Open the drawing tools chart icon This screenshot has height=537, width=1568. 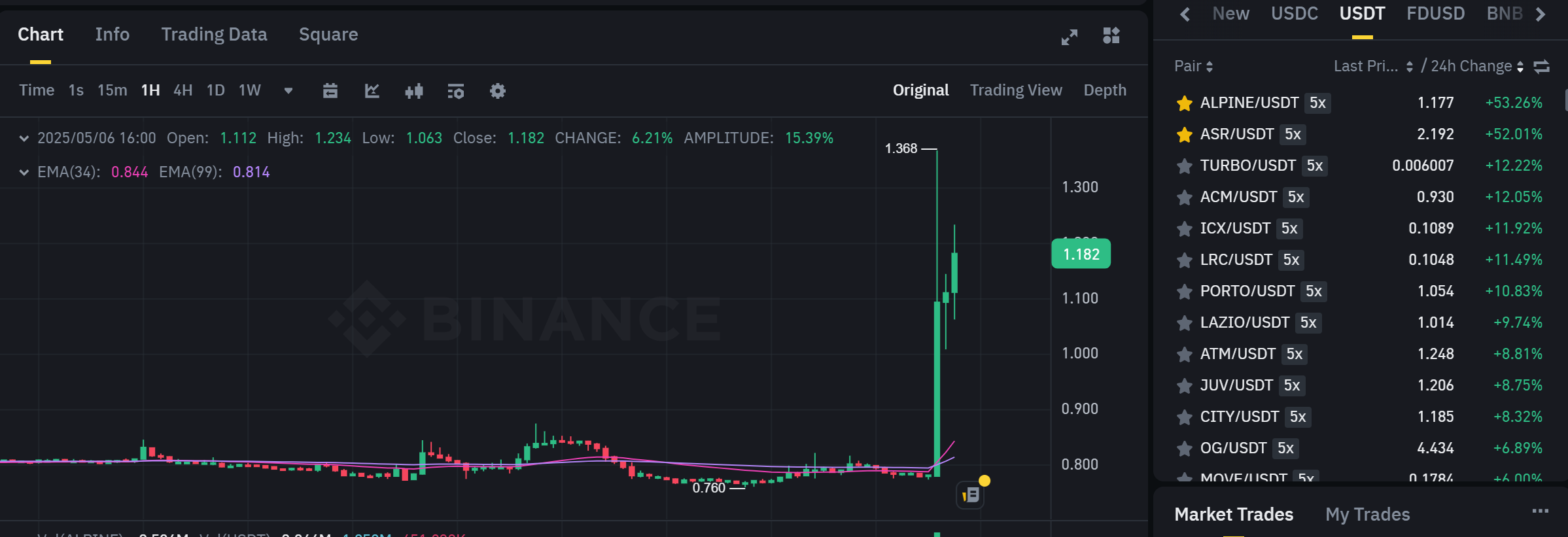372,91
